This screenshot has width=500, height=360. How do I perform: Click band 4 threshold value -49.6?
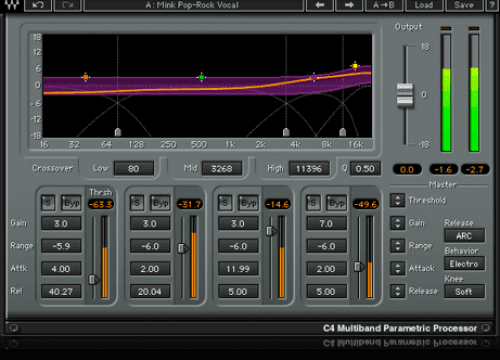click(366, 204)
